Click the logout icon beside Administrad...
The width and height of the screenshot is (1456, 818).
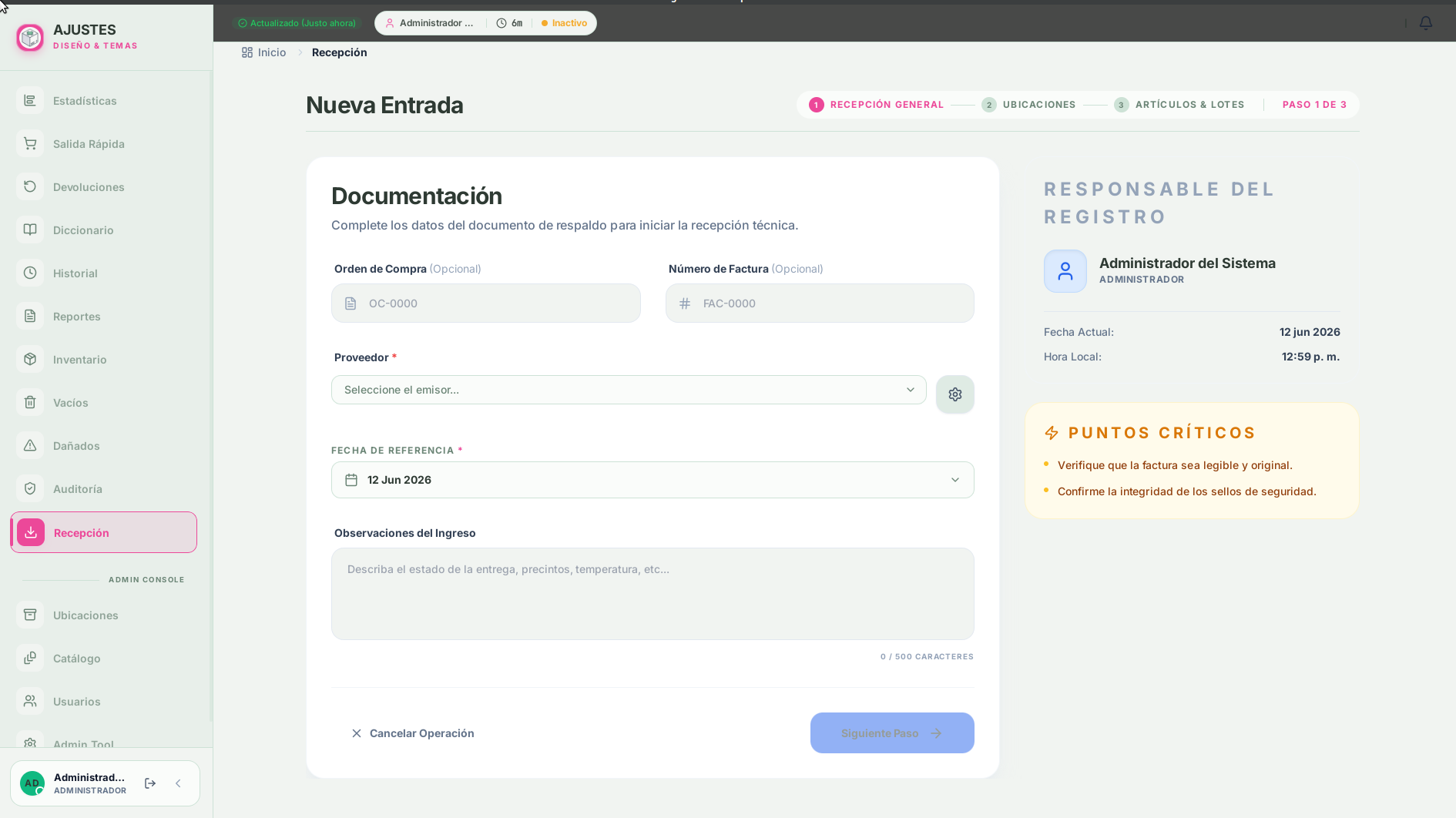(x=150, y=783)
